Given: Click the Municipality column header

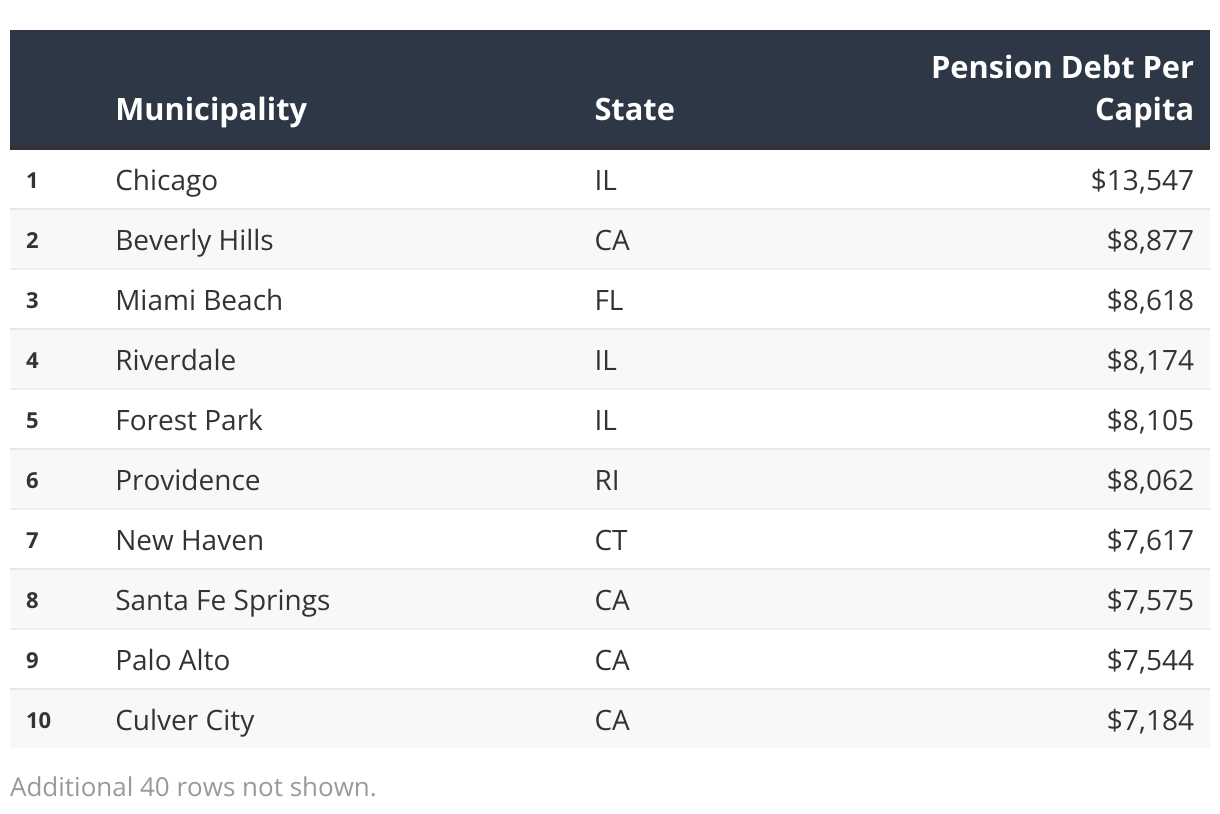Looking at the screenshot, I should point(211,109).
